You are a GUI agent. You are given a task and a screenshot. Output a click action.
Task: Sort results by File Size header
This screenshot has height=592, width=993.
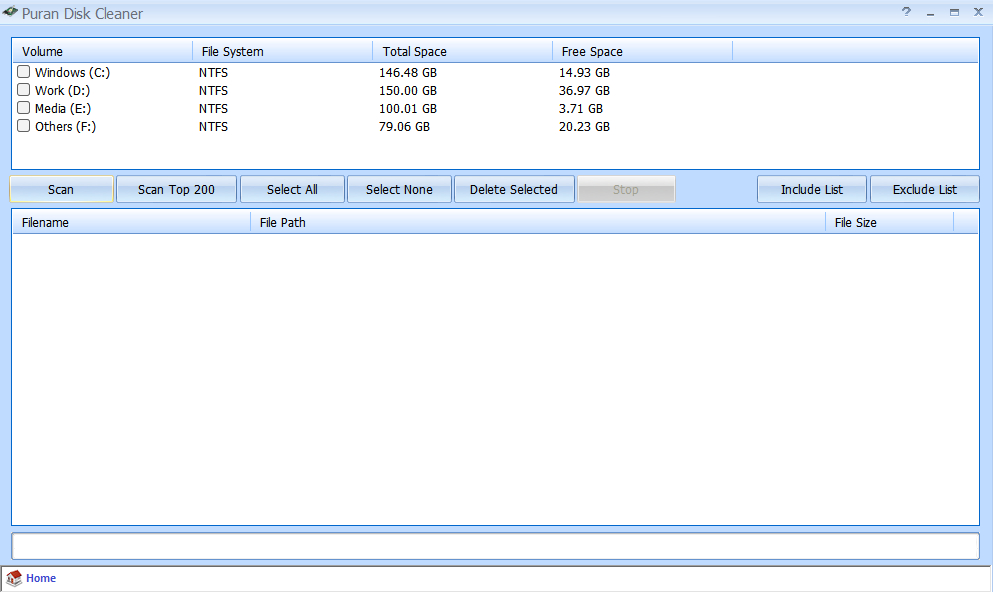pos(888,222)
